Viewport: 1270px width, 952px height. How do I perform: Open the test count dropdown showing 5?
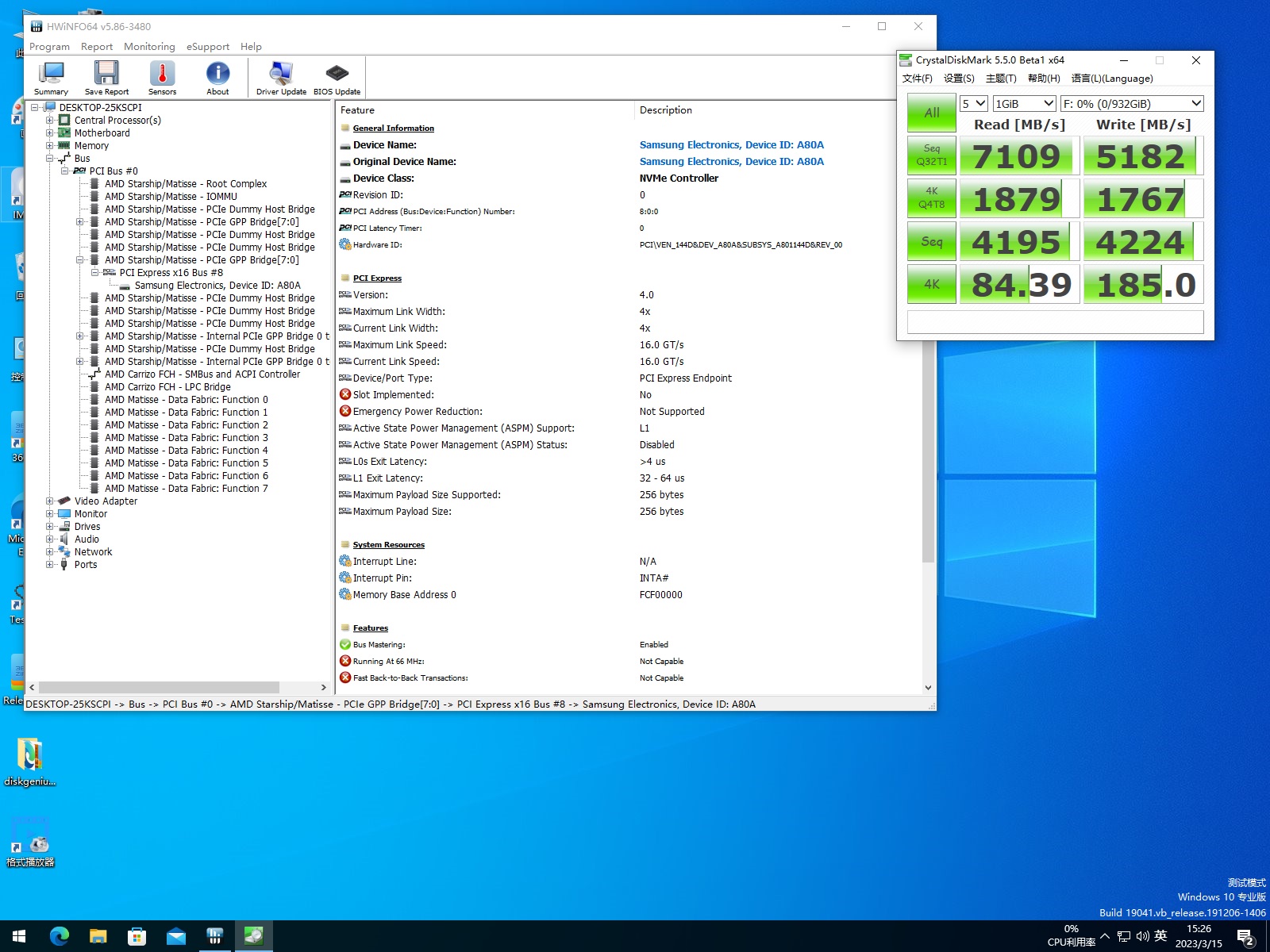pyautogui.click(x=974, y=103)
